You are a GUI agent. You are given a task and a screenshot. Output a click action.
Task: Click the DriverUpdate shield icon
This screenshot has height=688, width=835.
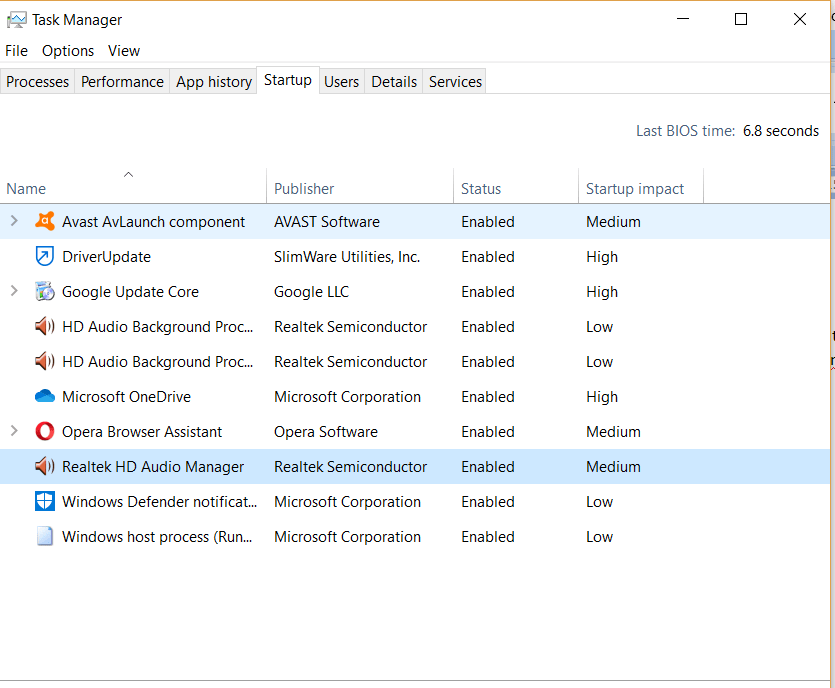point(45,256)
